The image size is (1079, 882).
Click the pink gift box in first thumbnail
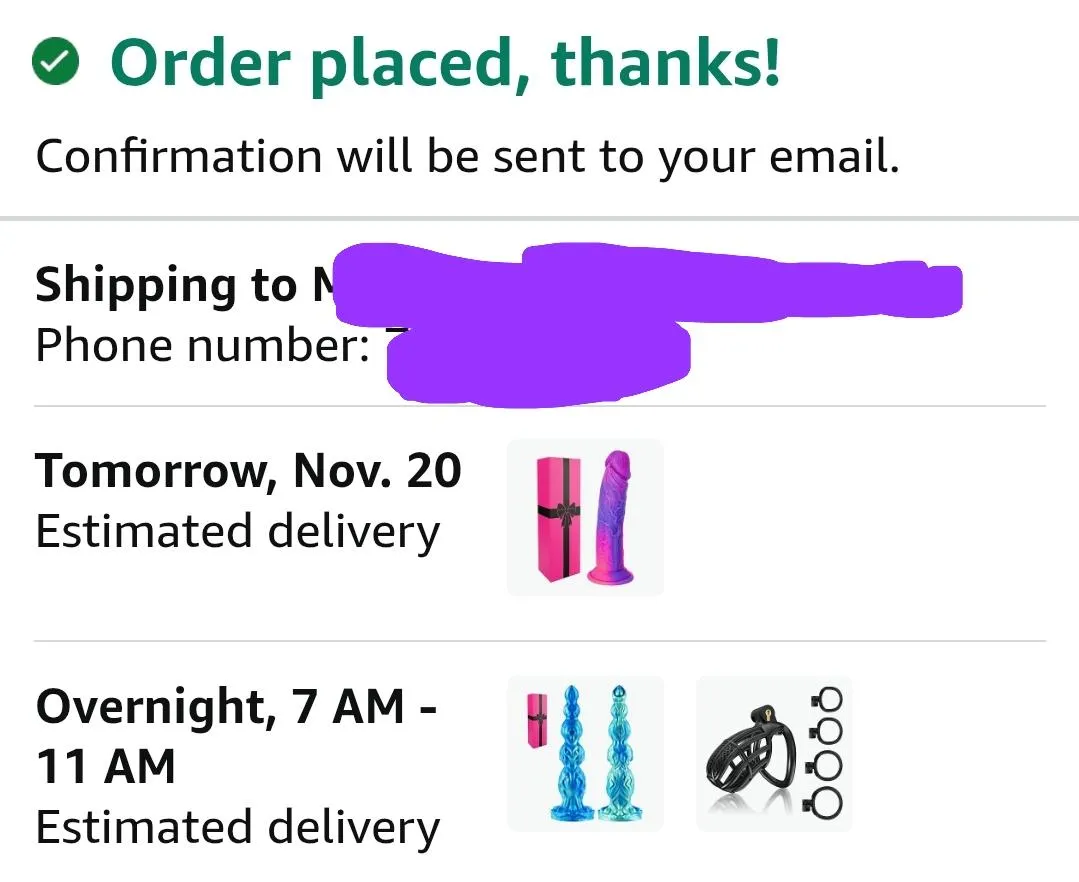[x=555, y=517]
